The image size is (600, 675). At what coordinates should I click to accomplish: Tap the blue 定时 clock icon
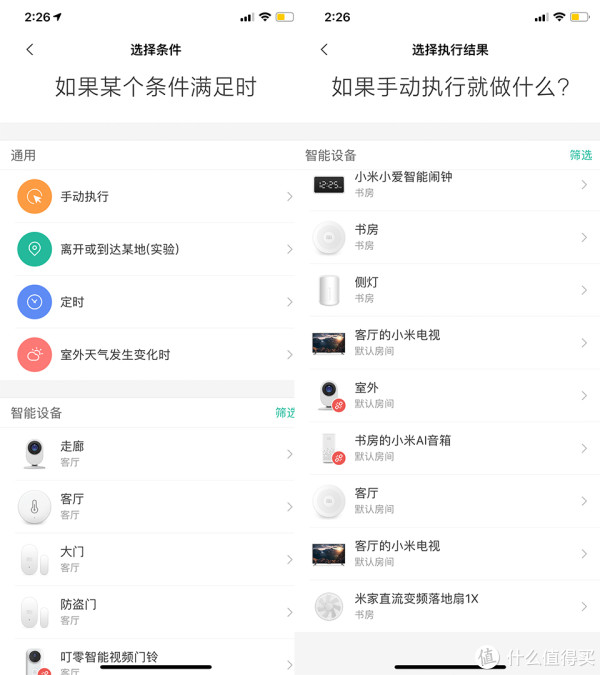click(35, 301)
